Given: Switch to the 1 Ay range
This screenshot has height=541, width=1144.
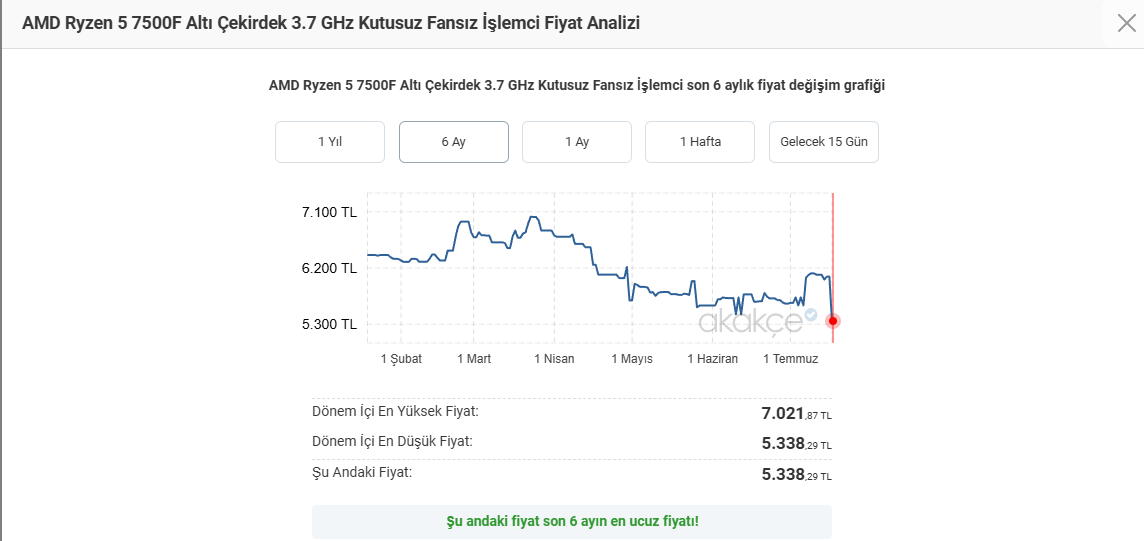Looking at the screenshot, I should point(577,142).
